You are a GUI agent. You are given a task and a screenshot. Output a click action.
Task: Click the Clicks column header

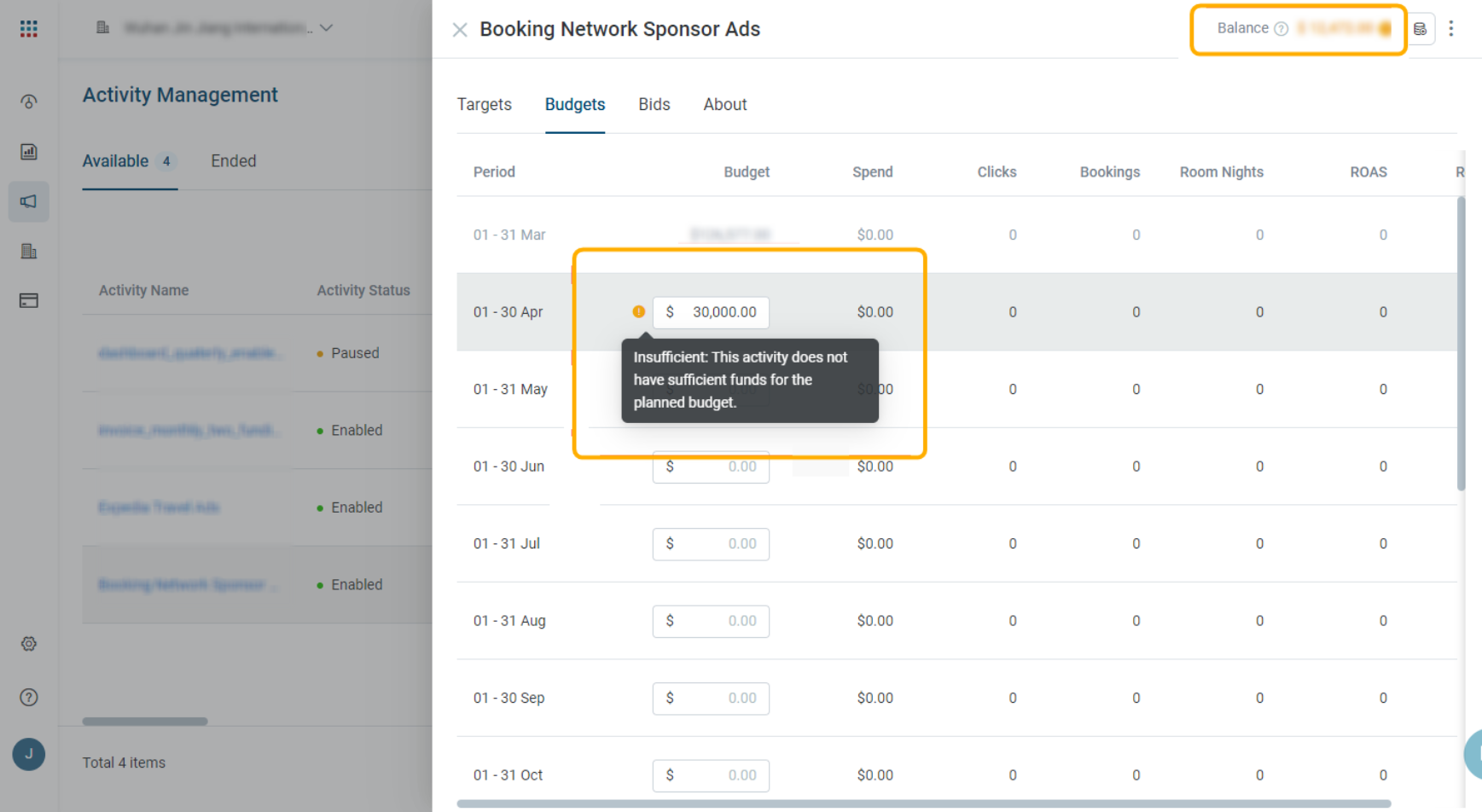(x=997, y=172)
